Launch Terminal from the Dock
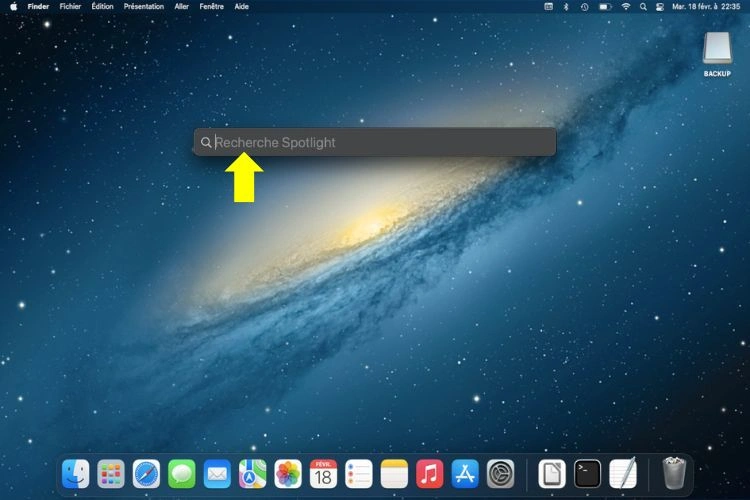The image size is (750, 500). (587, 474)
